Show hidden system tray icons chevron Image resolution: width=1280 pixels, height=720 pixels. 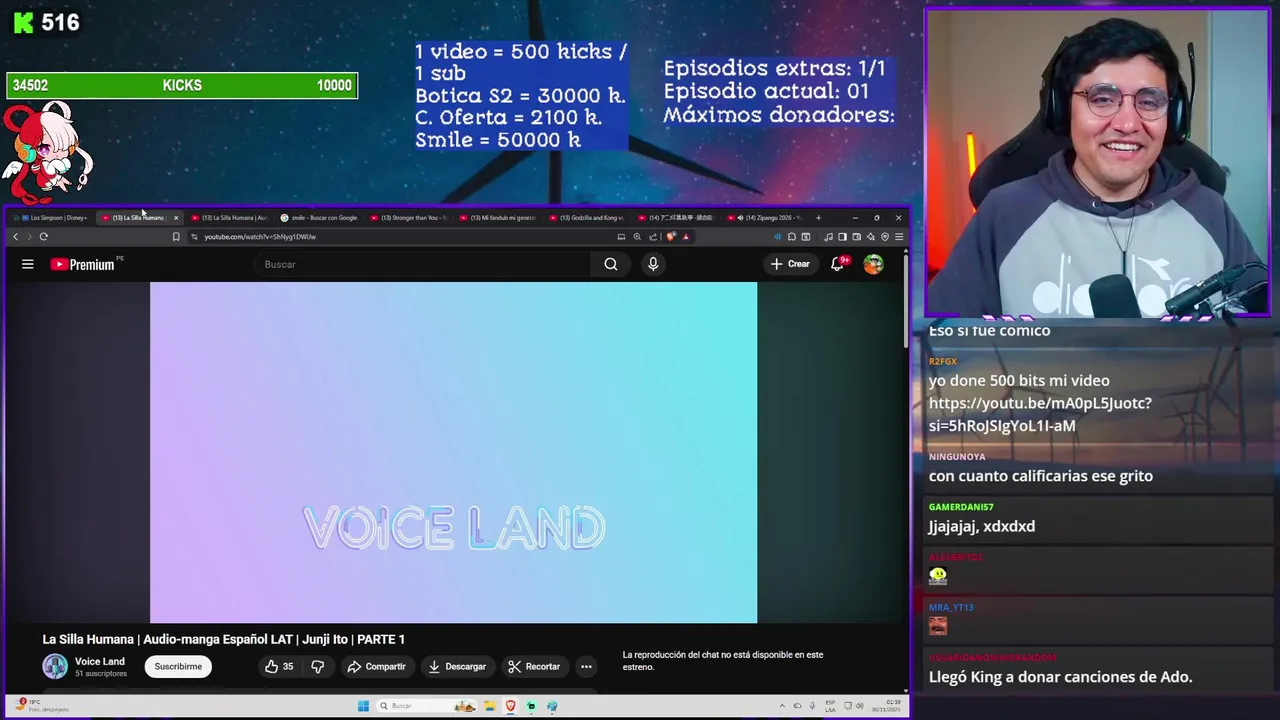[782, 706]
